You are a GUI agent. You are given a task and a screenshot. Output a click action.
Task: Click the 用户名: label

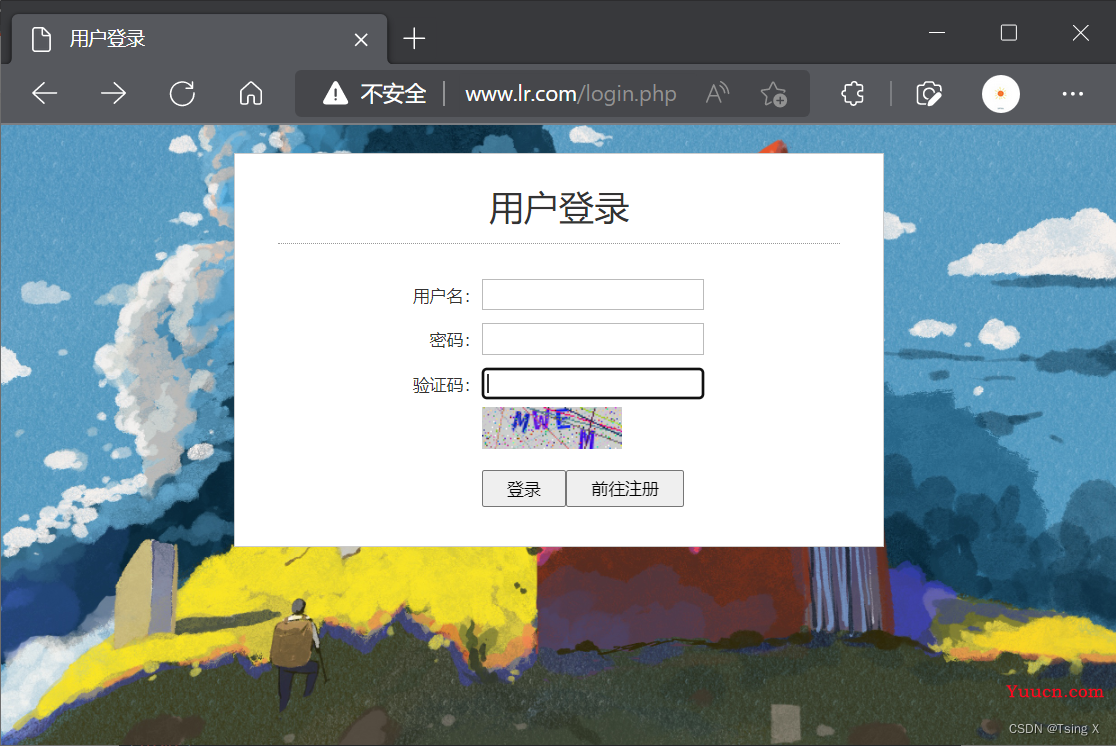441,296
